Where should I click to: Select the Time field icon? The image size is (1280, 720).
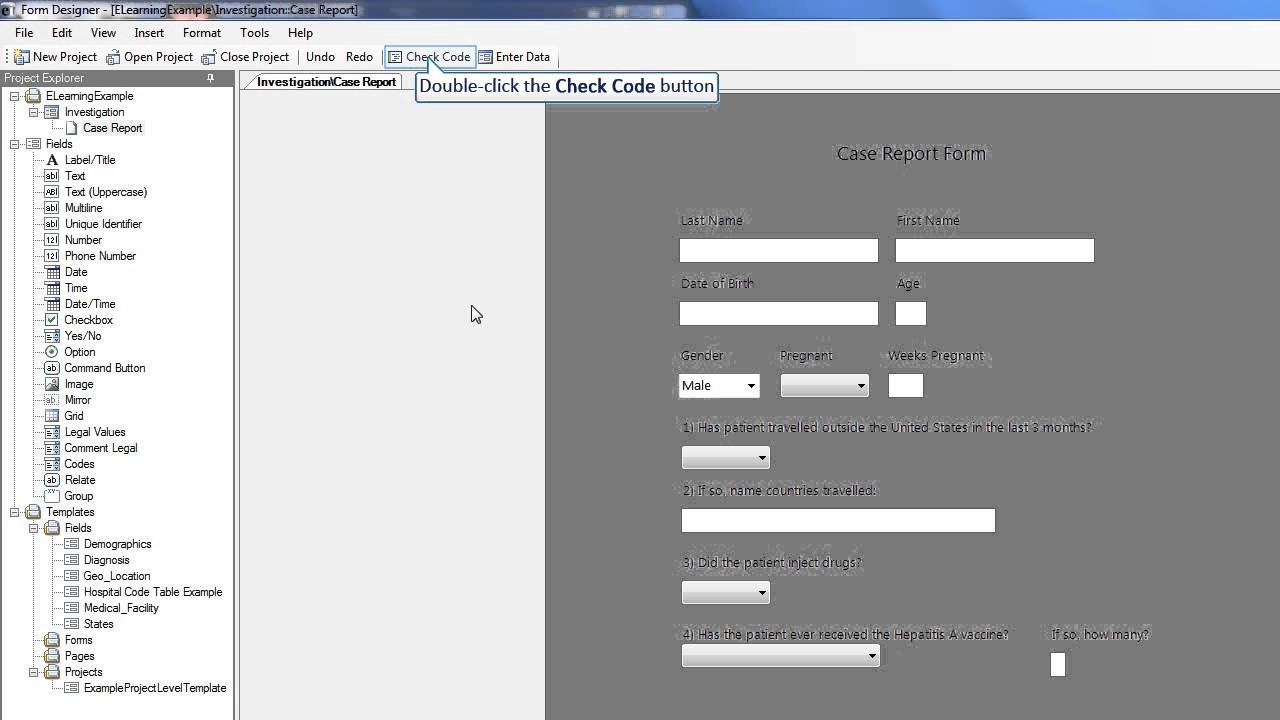coord(52,288)
